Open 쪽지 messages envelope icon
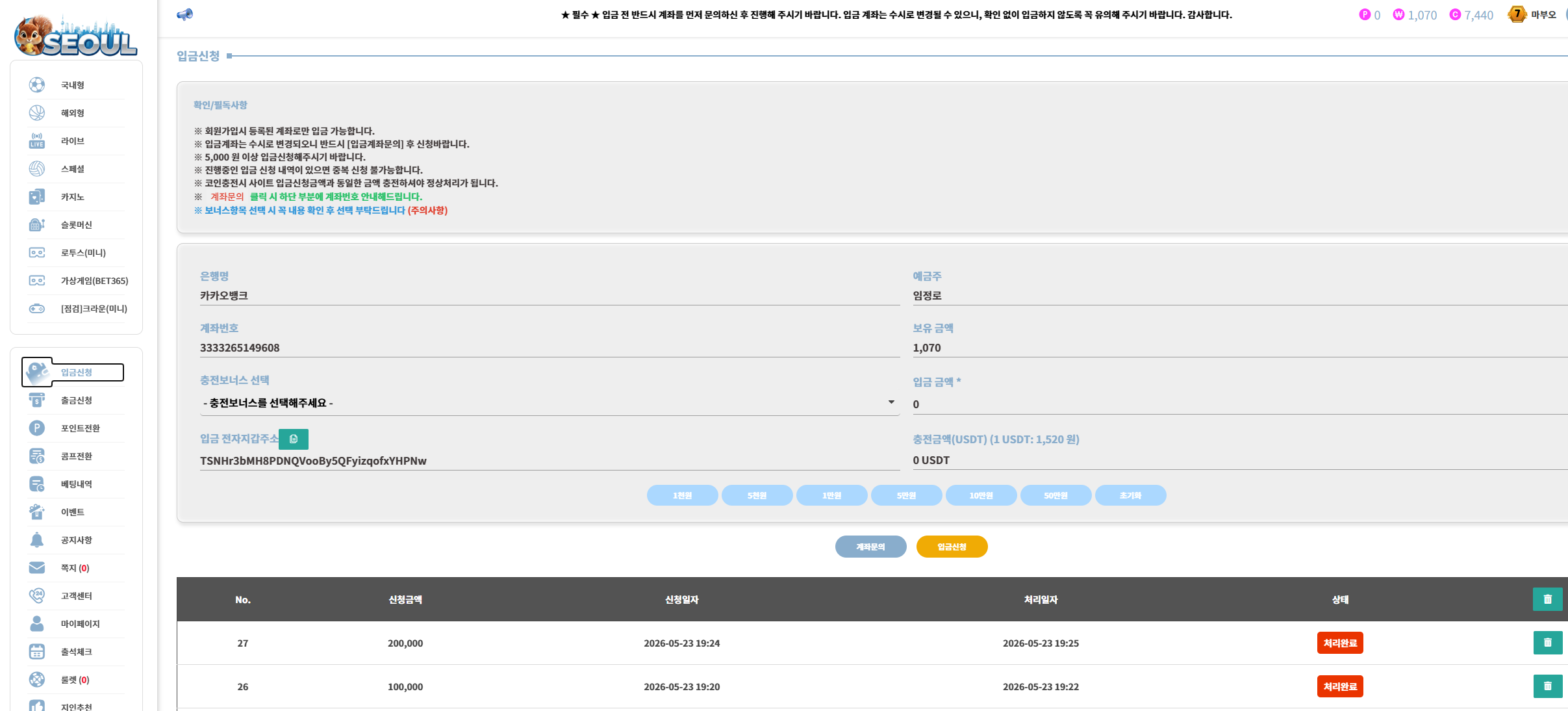The width and height of the screenshot is (1568, 711). (x=37, y=568)
